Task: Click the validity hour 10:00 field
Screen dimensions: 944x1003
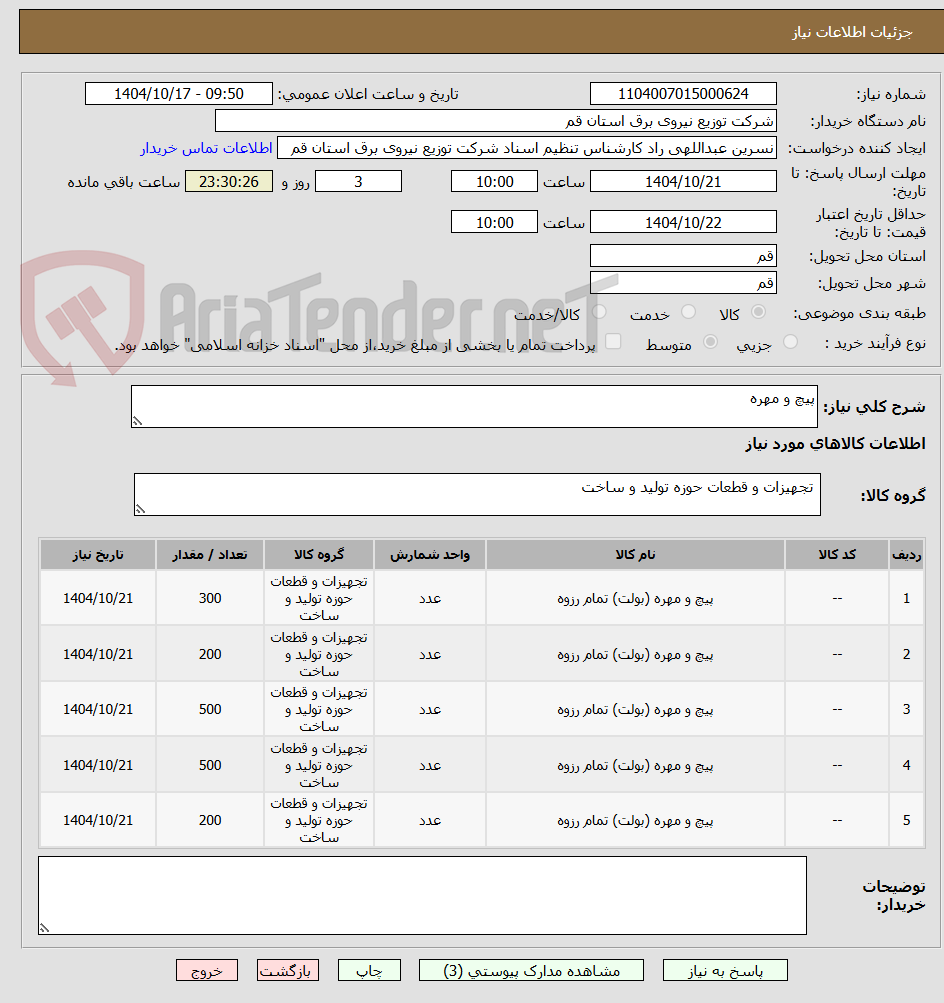Action: pyautogui.click(x=494, y=222)
